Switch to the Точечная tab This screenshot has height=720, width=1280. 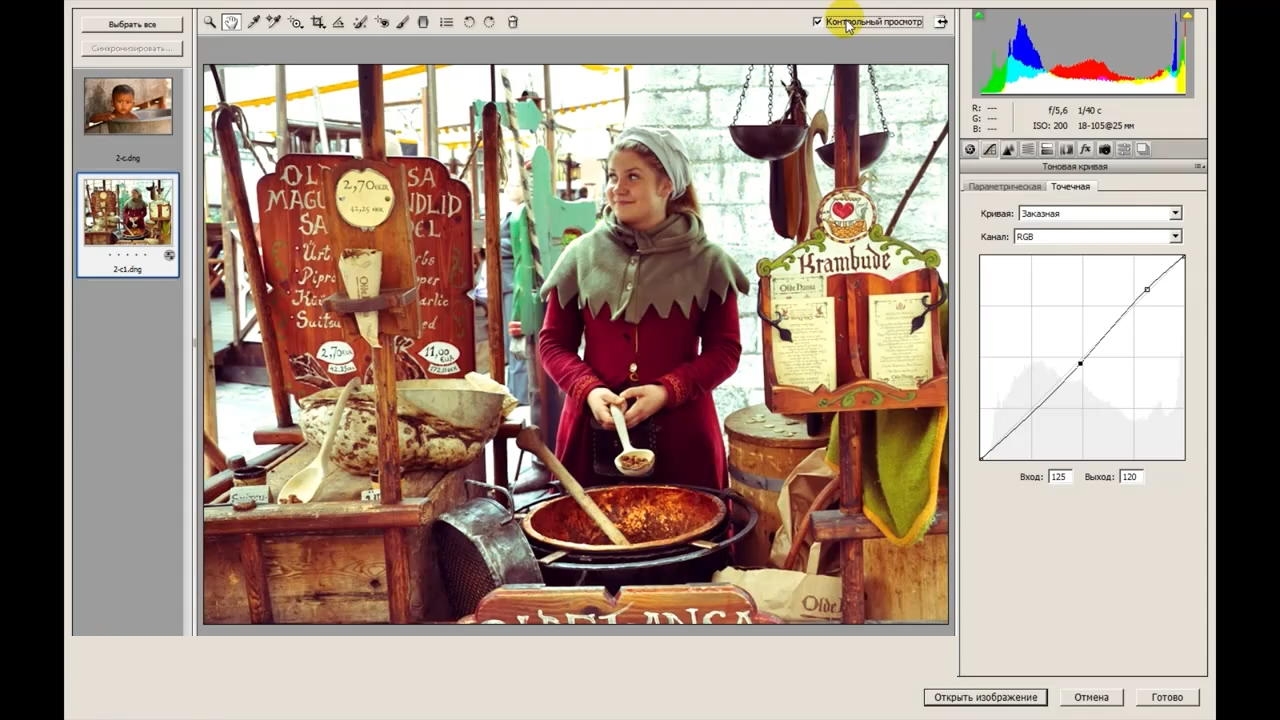[1071, 187]
